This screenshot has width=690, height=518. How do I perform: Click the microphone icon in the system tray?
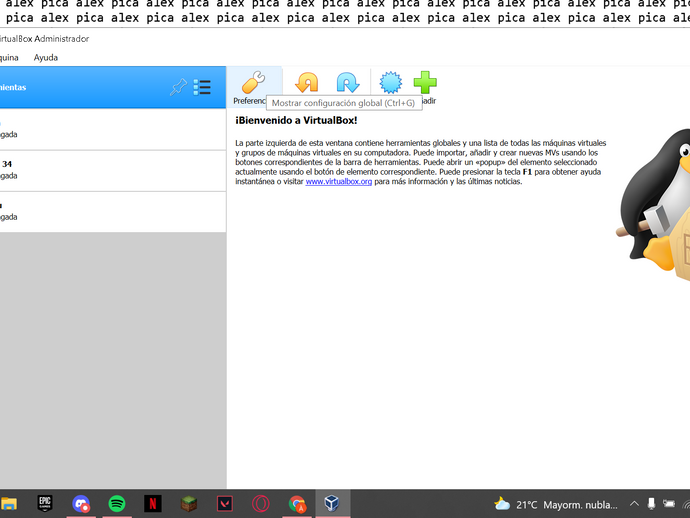pos(652,503)
